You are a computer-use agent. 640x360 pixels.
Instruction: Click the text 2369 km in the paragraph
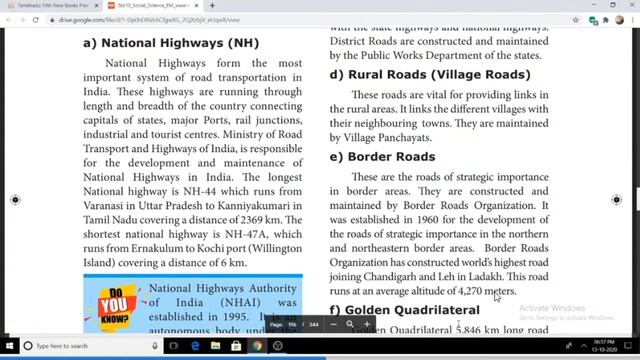point(260,220)
